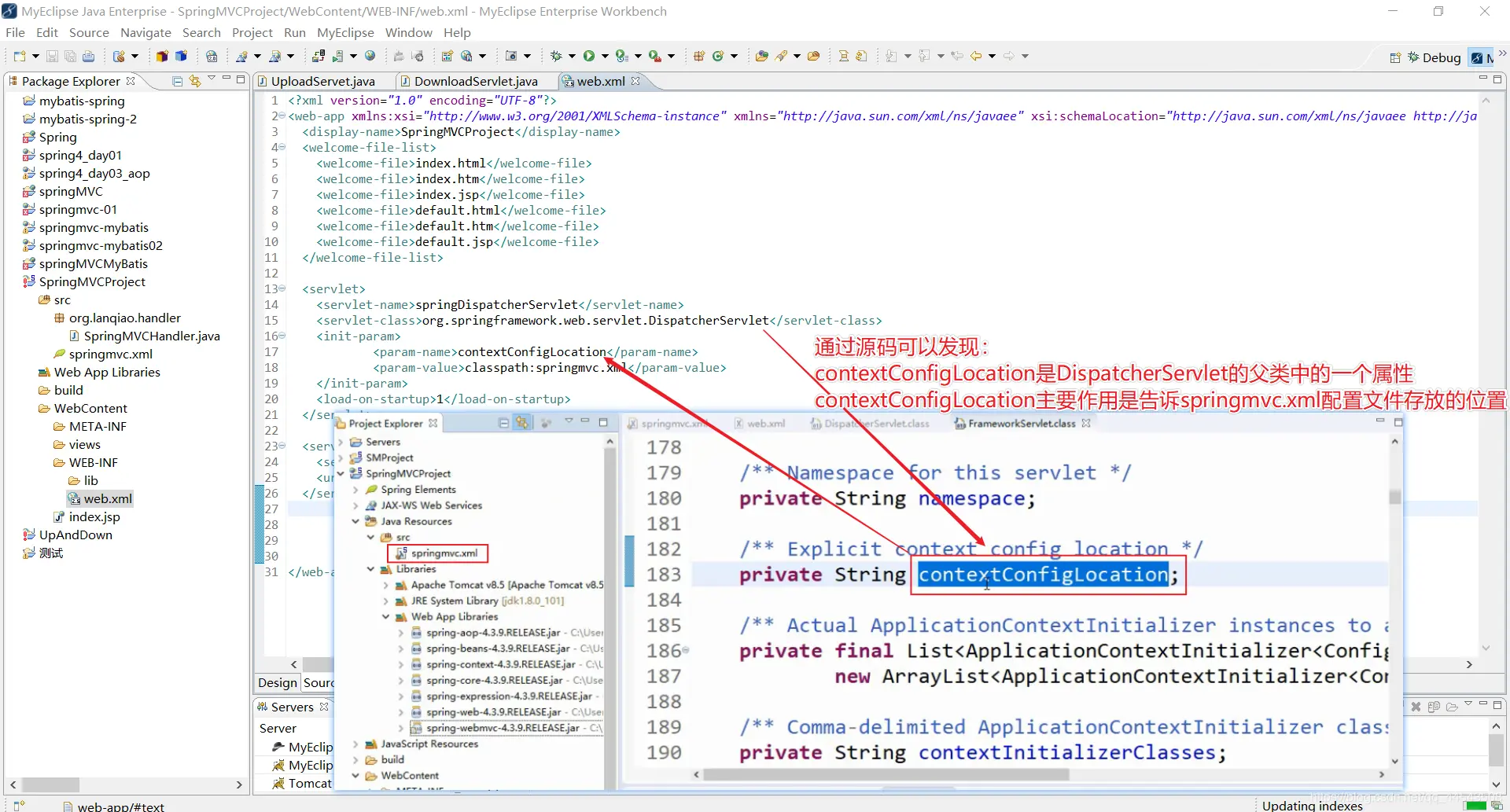This screenshot has width=1510, height=812.
Task: Collapse the welcome-file-list fold on line 4
Action: (x=282, y=148)
